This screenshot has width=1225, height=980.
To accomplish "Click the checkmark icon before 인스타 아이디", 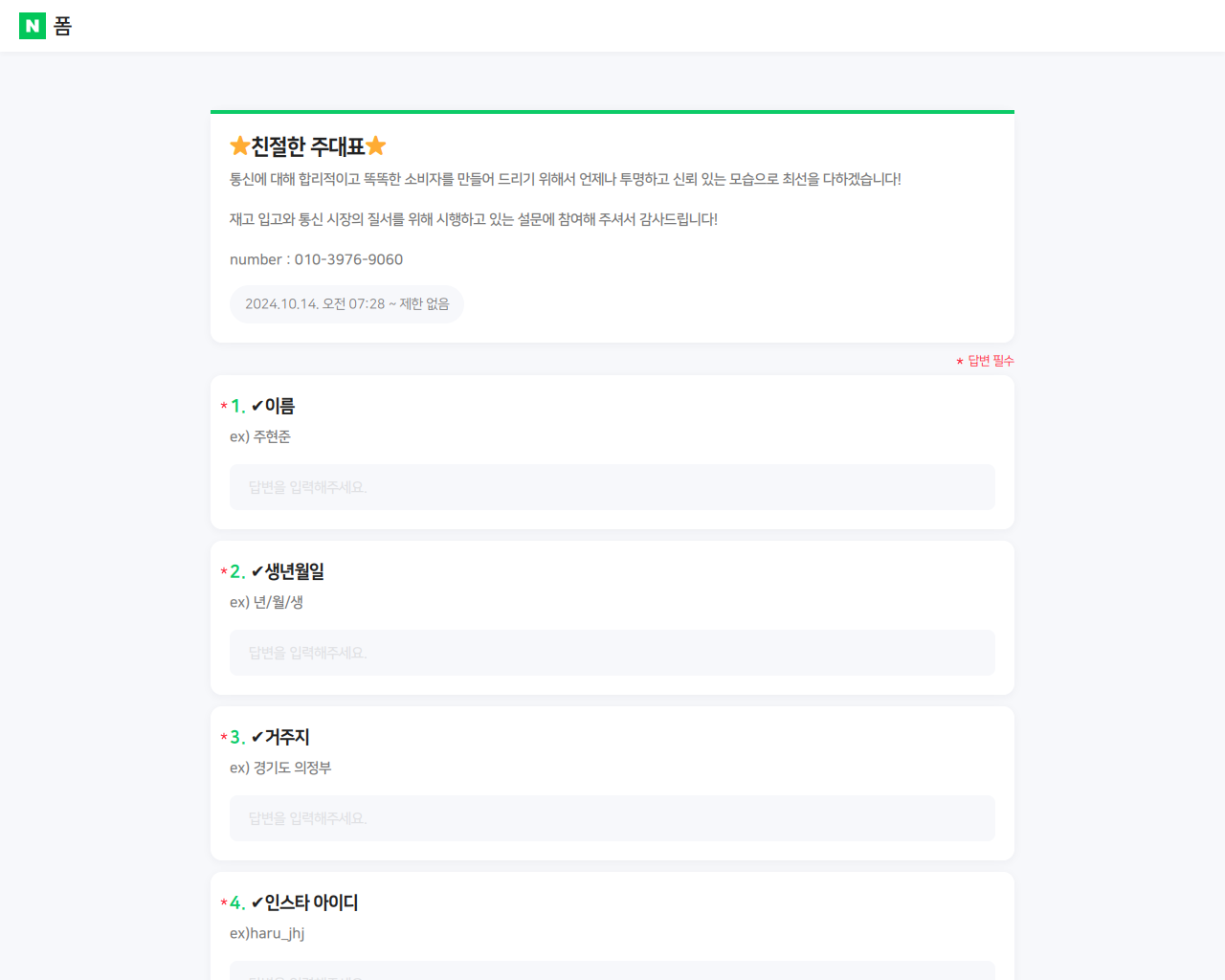I will tap(256, 902).
